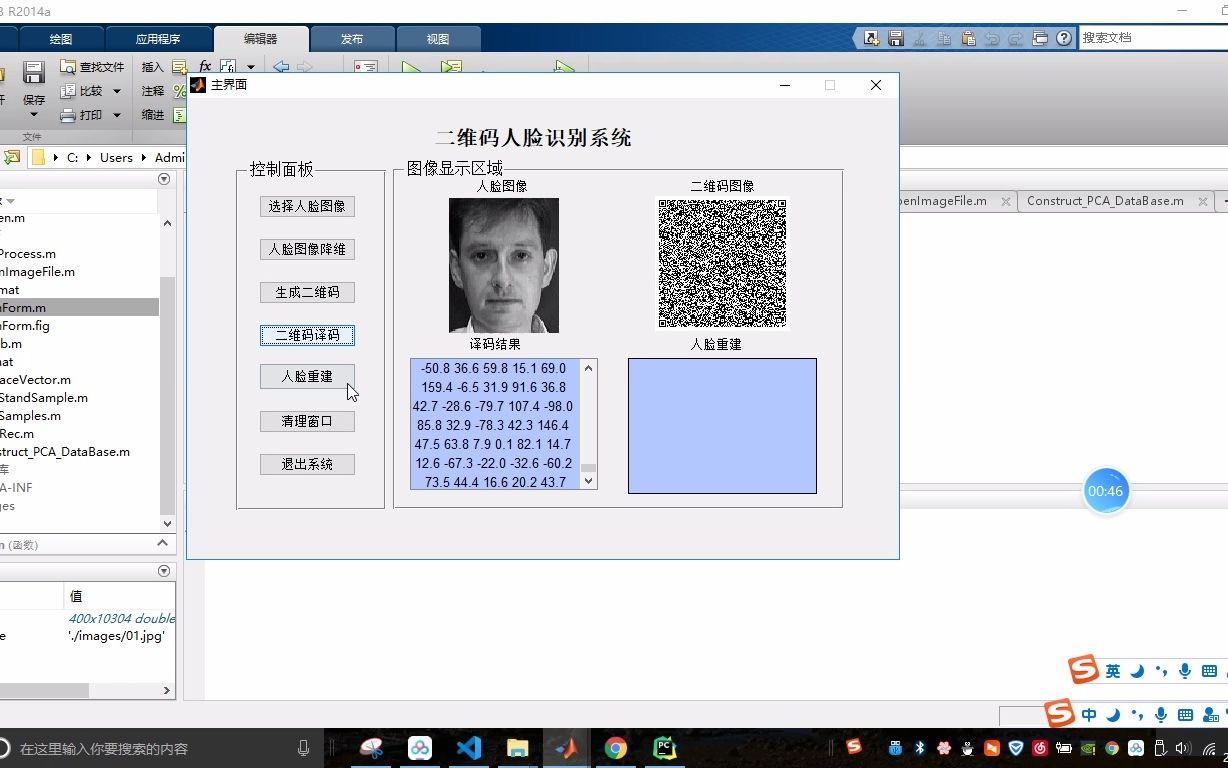Image resolution: width=1228 pixels, height=768 pixels.
Task: Switch to the 发布 ribbon tab
Action: click(x=351, y=38)
